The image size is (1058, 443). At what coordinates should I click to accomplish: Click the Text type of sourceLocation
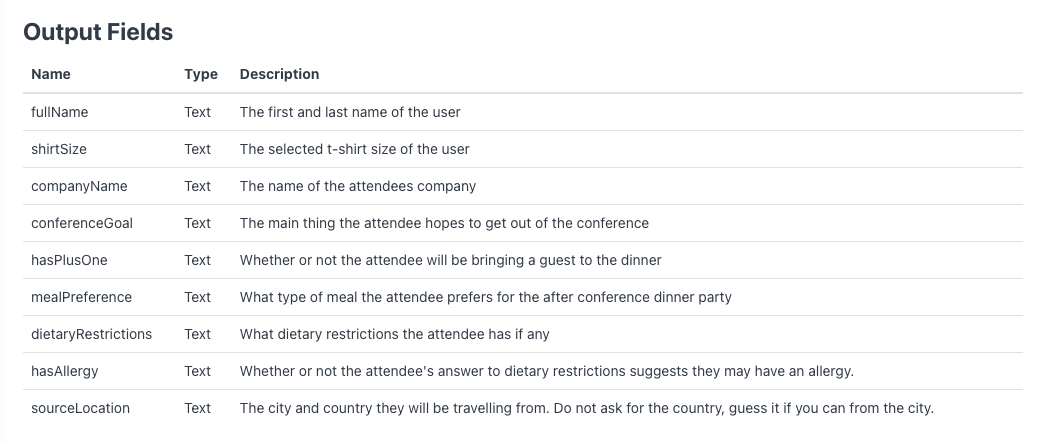(x=198, y=409)
